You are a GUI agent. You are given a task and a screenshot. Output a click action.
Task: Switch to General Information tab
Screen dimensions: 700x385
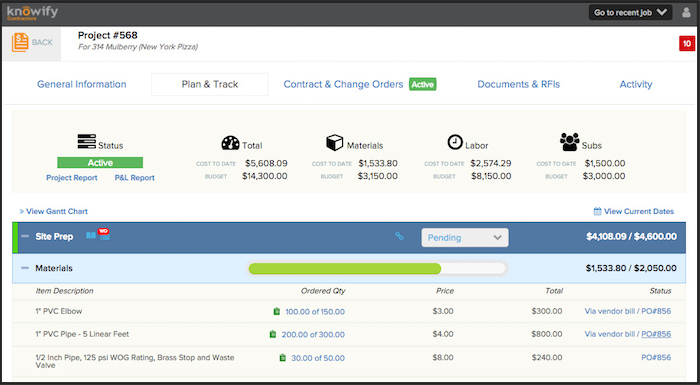point(82,84)
